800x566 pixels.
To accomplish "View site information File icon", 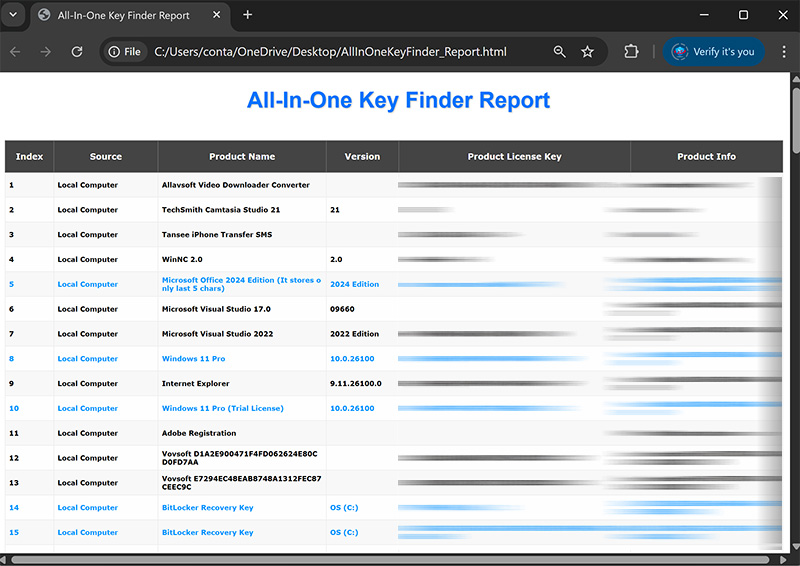I will point(125,52).
